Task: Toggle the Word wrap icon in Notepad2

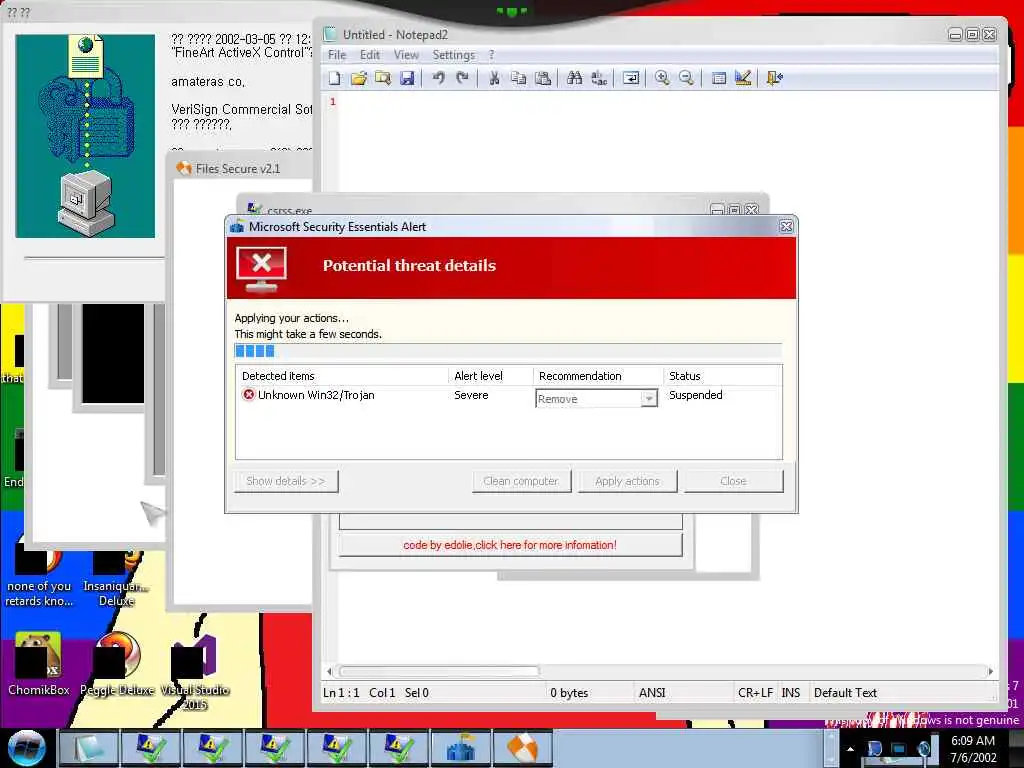Action: pyautogui.click(x=631, y=78)
